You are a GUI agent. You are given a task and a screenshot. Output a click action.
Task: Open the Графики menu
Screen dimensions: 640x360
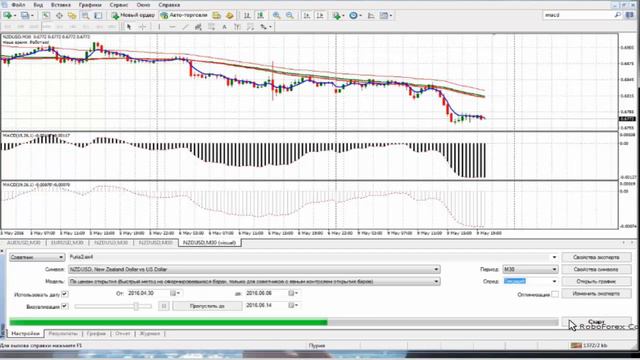click(90, 5)
